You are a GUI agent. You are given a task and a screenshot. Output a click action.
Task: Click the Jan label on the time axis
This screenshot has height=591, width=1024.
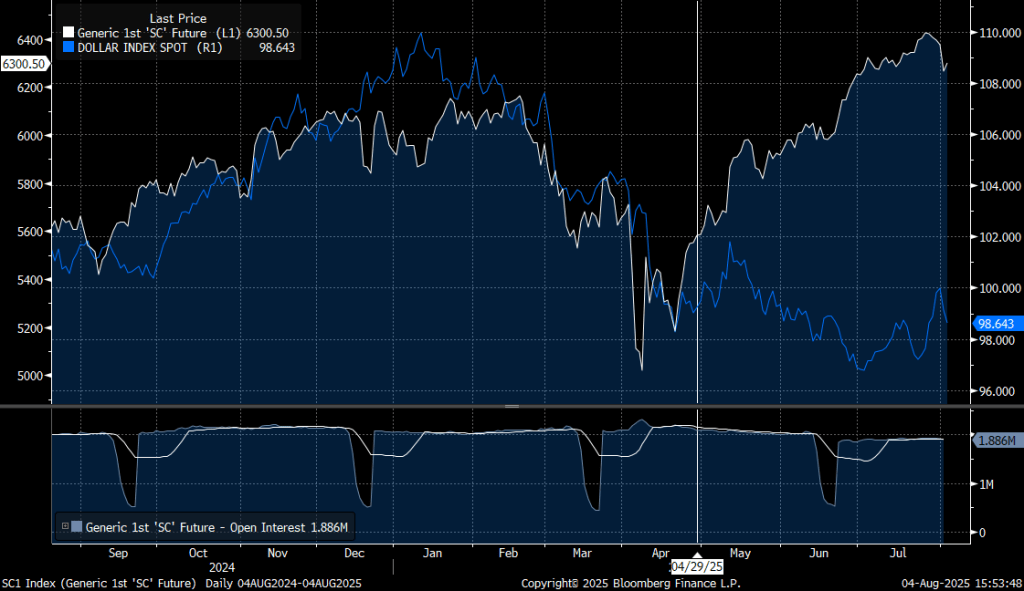(x=432, y=552)
